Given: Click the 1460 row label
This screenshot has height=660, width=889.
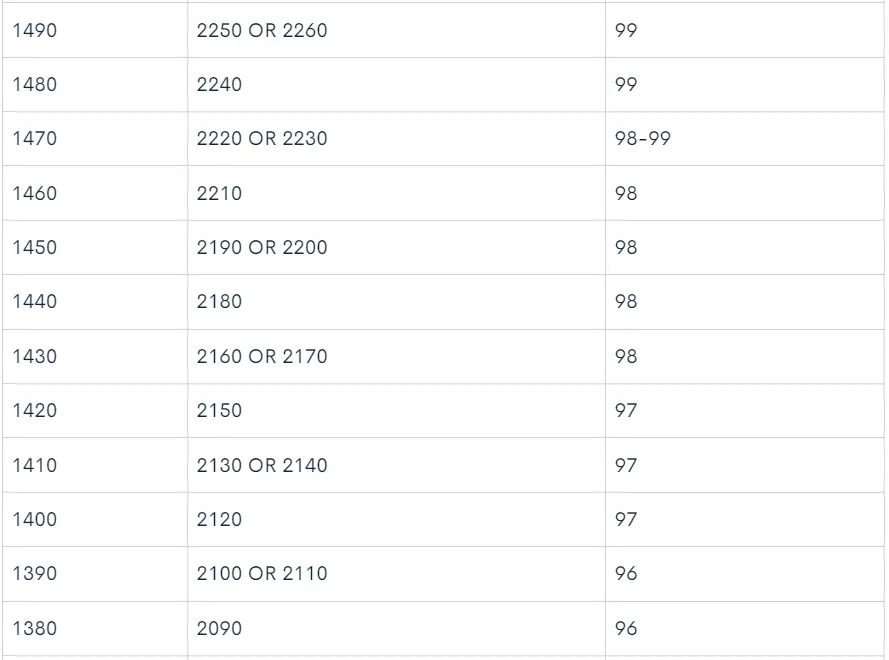Looking at the screenshot, I should [x=35, y=193].
